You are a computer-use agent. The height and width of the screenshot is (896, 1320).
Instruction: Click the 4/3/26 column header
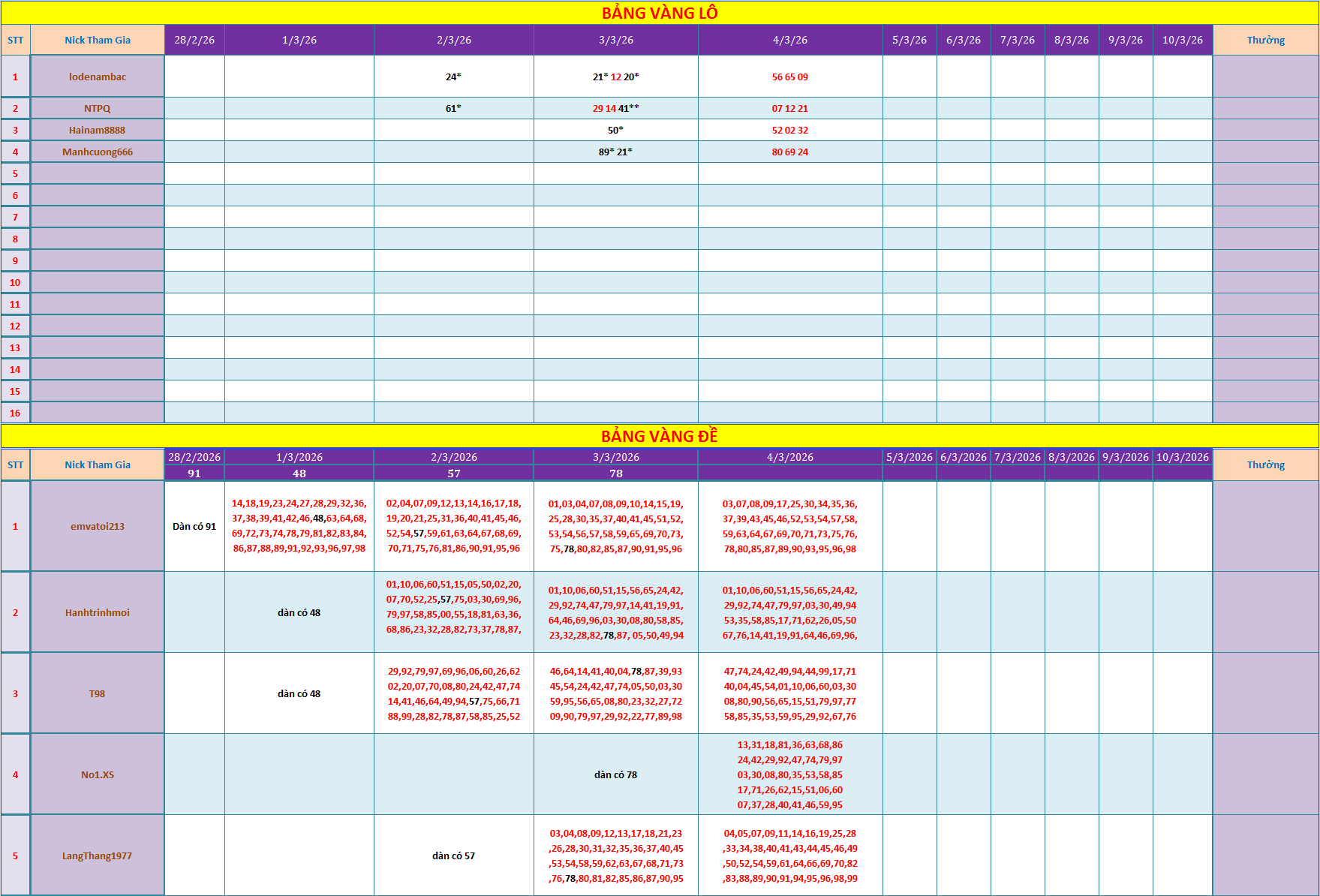coord(790,40)
